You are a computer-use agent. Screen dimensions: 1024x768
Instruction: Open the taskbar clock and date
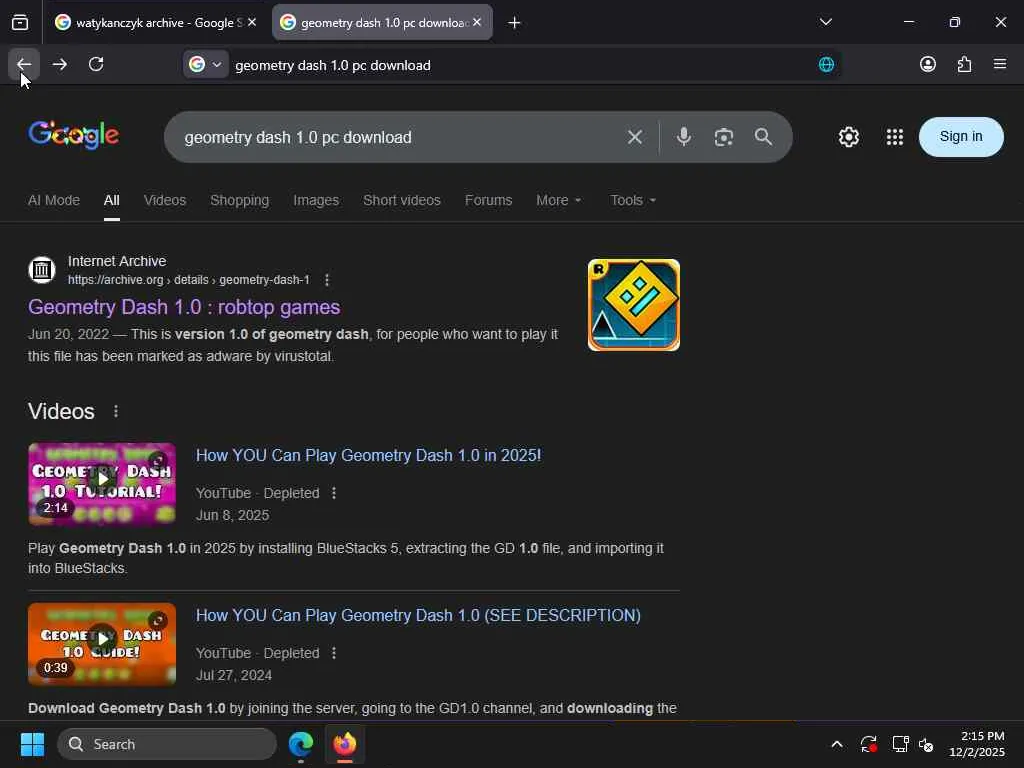tap(977, 744)
